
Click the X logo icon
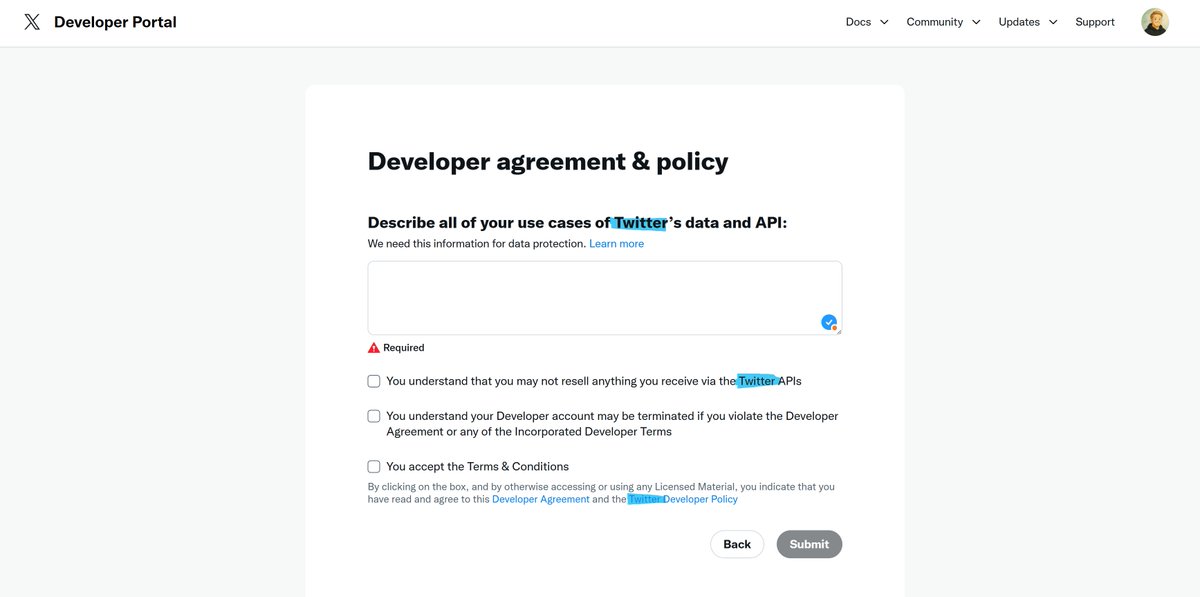(32, 22)
